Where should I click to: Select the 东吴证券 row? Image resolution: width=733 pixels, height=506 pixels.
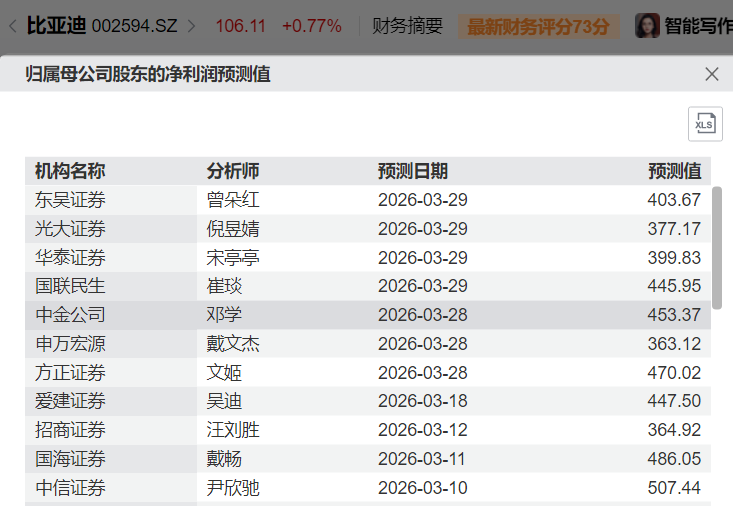[368, 200]
